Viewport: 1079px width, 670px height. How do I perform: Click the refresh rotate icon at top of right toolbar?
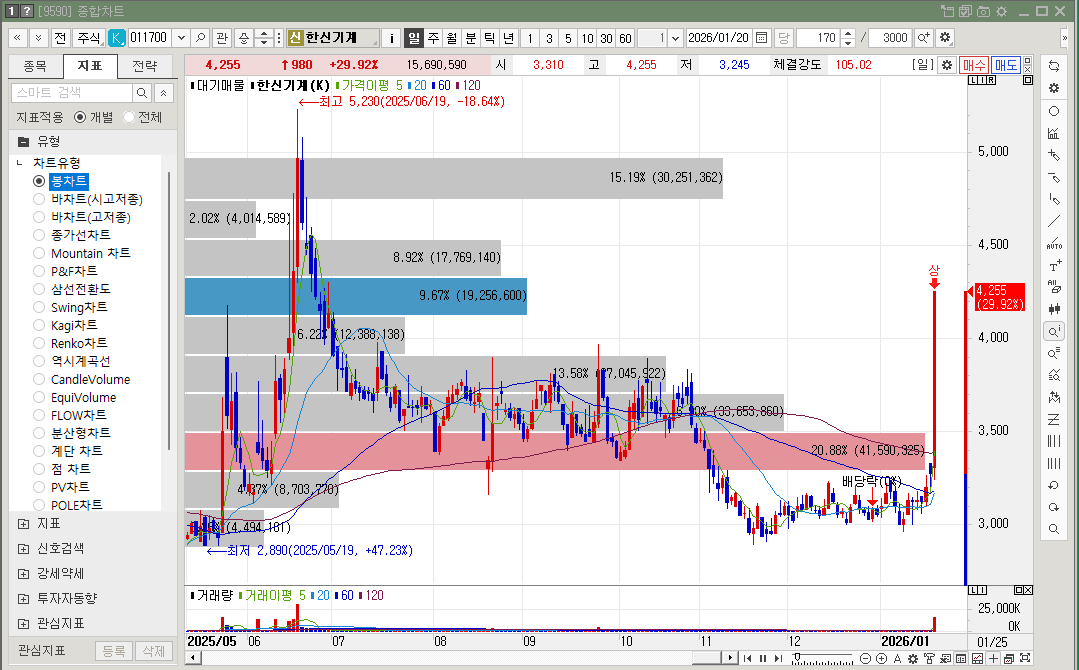click(x=1054, y=66)
